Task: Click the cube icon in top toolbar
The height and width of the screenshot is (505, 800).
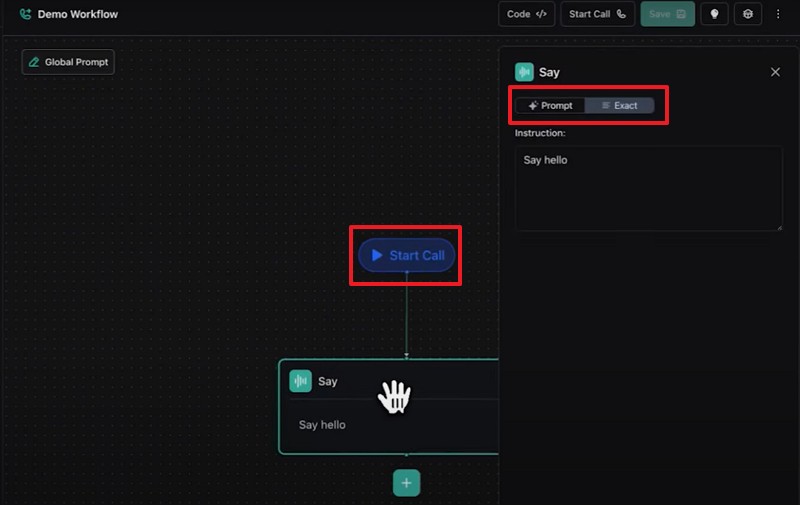Action: coord(747,14)
